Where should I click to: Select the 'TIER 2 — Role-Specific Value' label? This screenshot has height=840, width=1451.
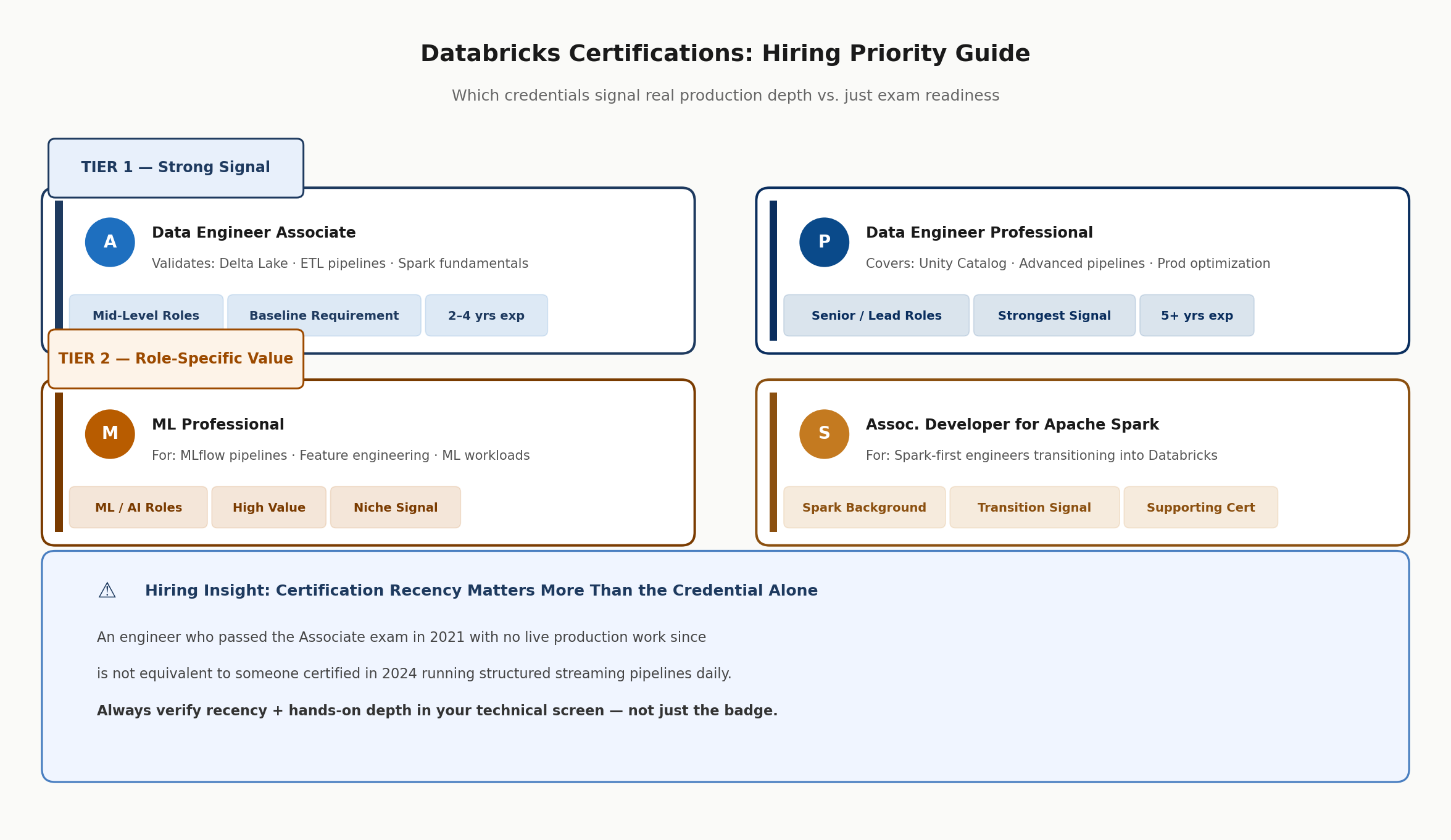(176, 359)
